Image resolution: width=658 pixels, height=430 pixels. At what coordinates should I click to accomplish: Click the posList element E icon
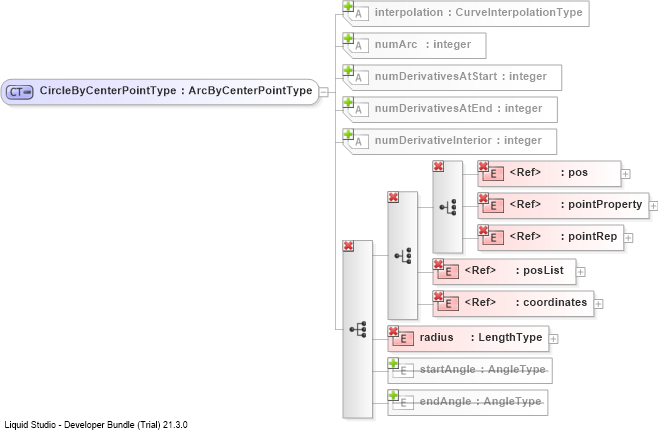448,272
